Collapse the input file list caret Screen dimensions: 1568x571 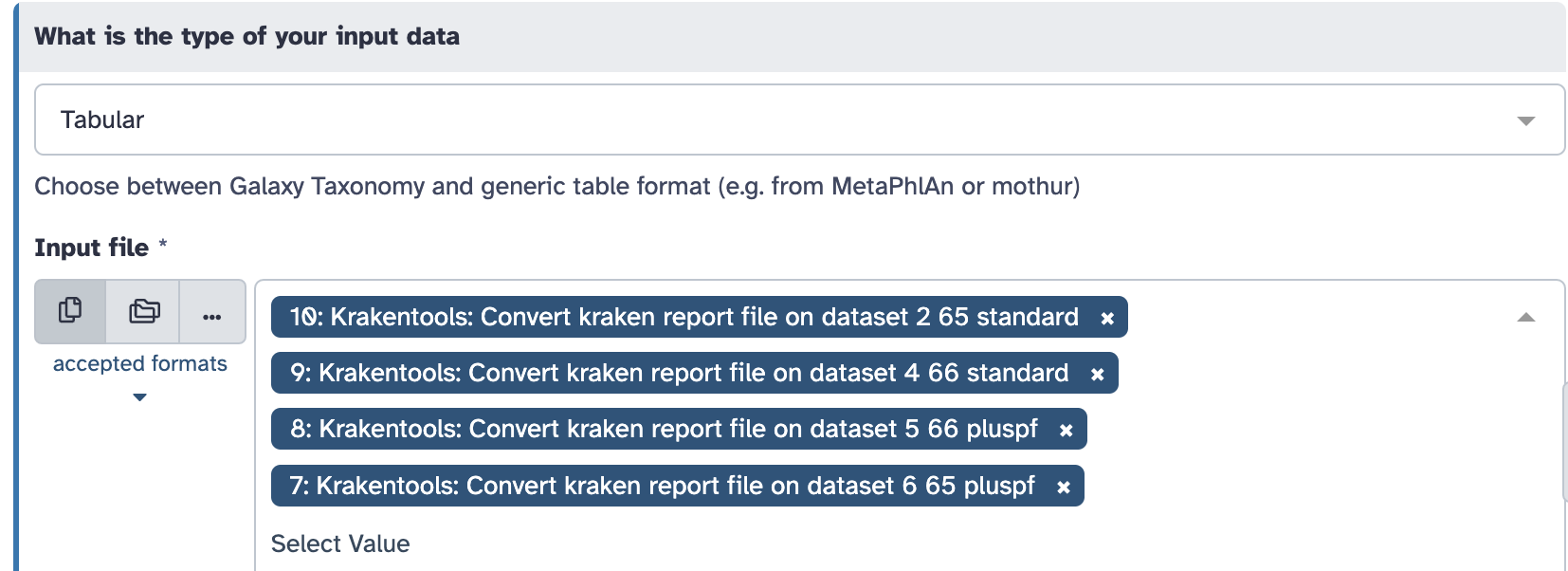[1525, 318]
